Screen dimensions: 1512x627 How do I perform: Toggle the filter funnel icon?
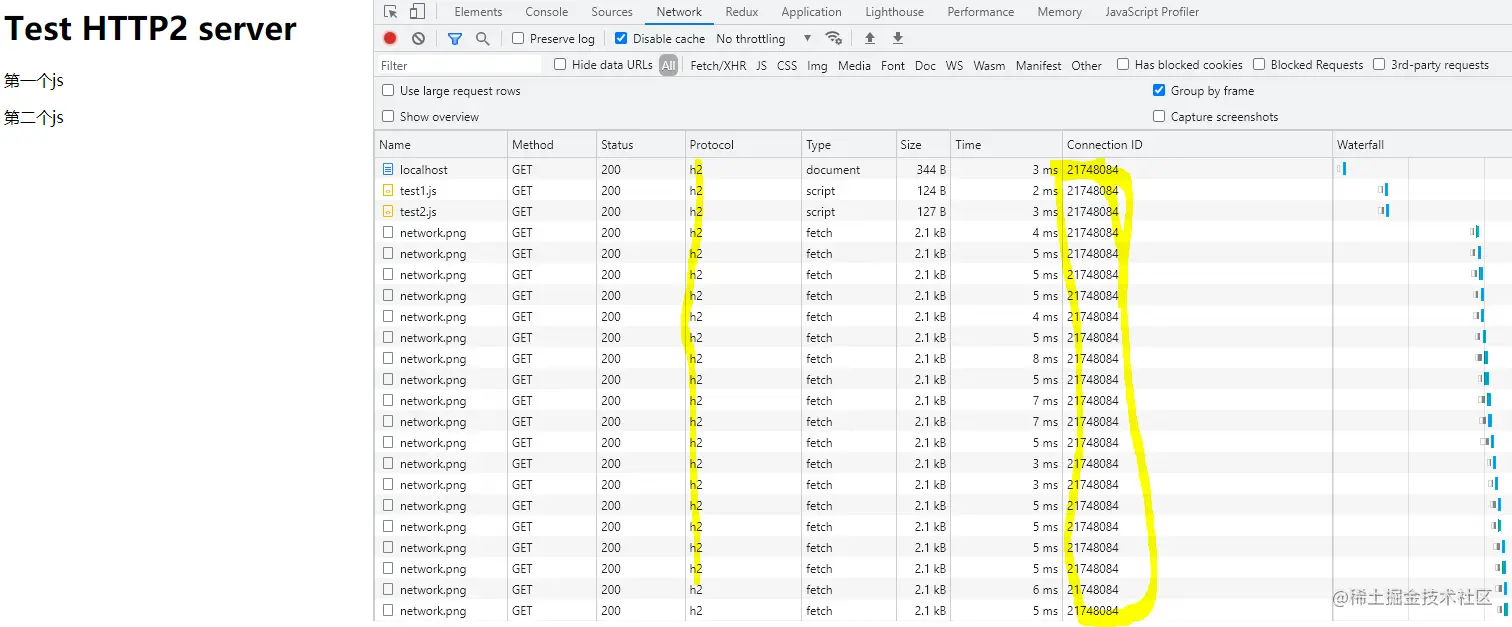pyautogui.click(x=455, y=38)
